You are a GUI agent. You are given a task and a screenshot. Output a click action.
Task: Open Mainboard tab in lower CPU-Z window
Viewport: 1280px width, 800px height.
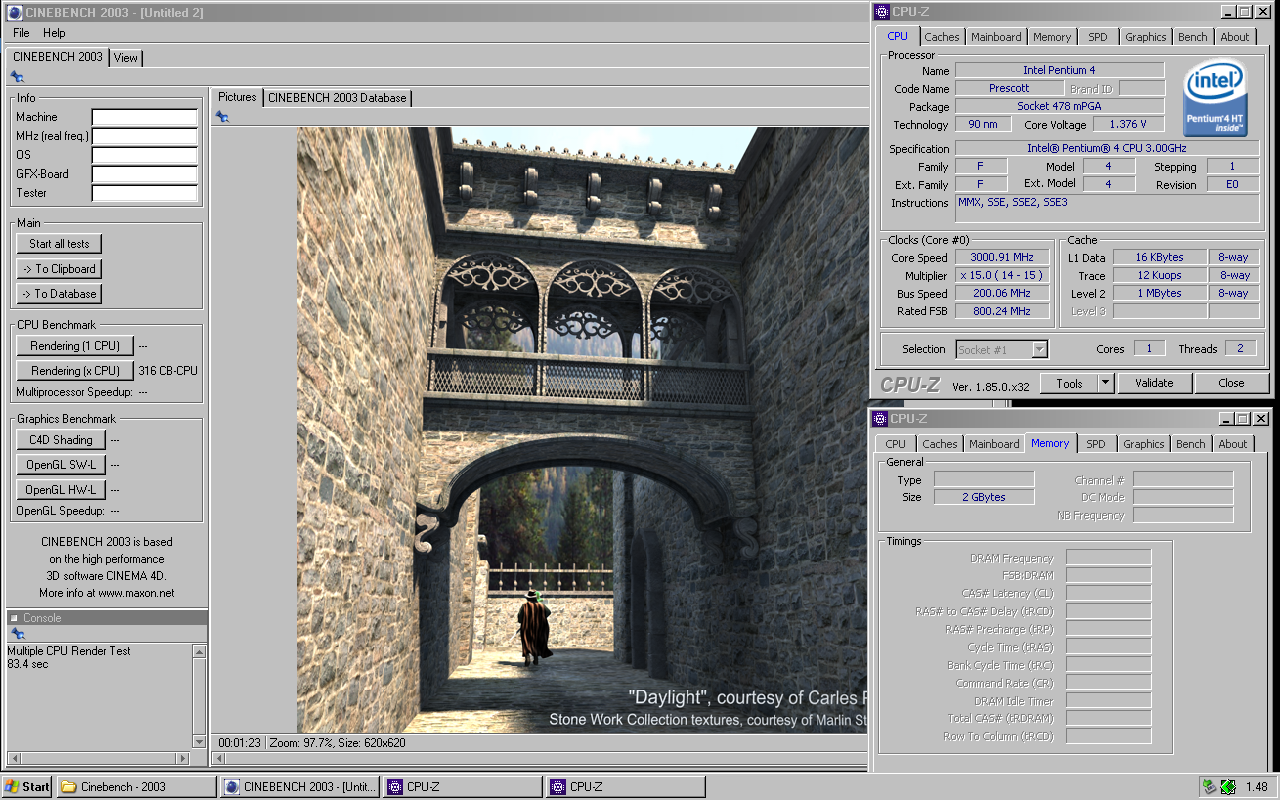click(994, 444)
